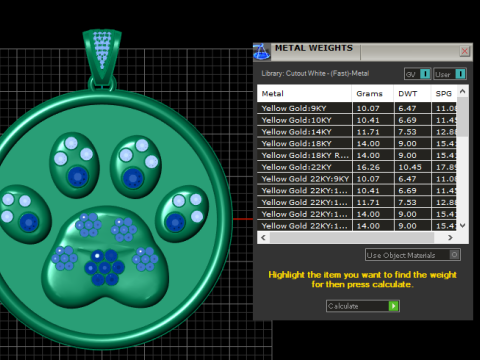Enable Use Object Materials option

(413, 255)
